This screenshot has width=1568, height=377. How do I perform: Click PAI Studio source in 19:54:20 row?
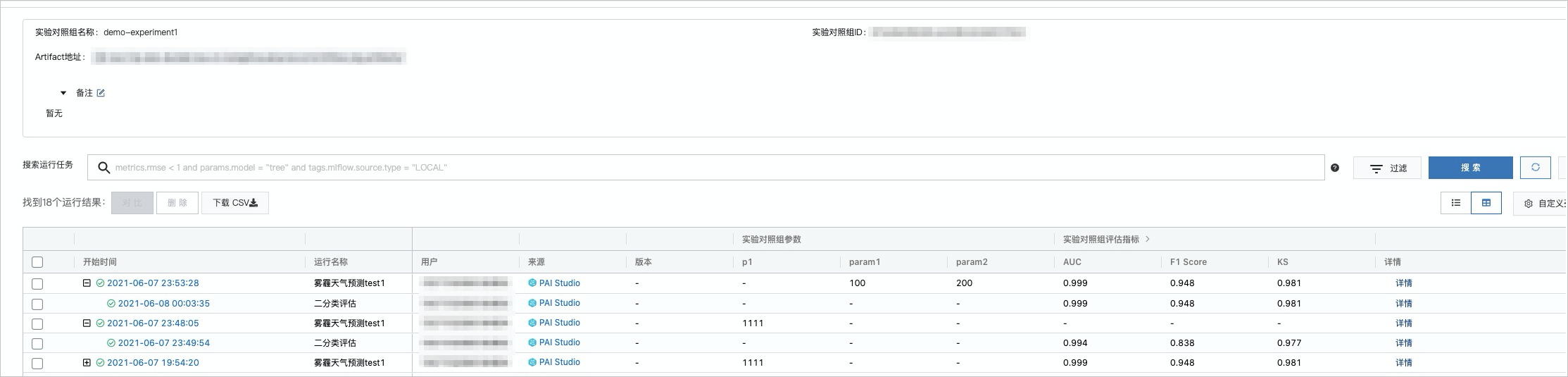point(560,362)
